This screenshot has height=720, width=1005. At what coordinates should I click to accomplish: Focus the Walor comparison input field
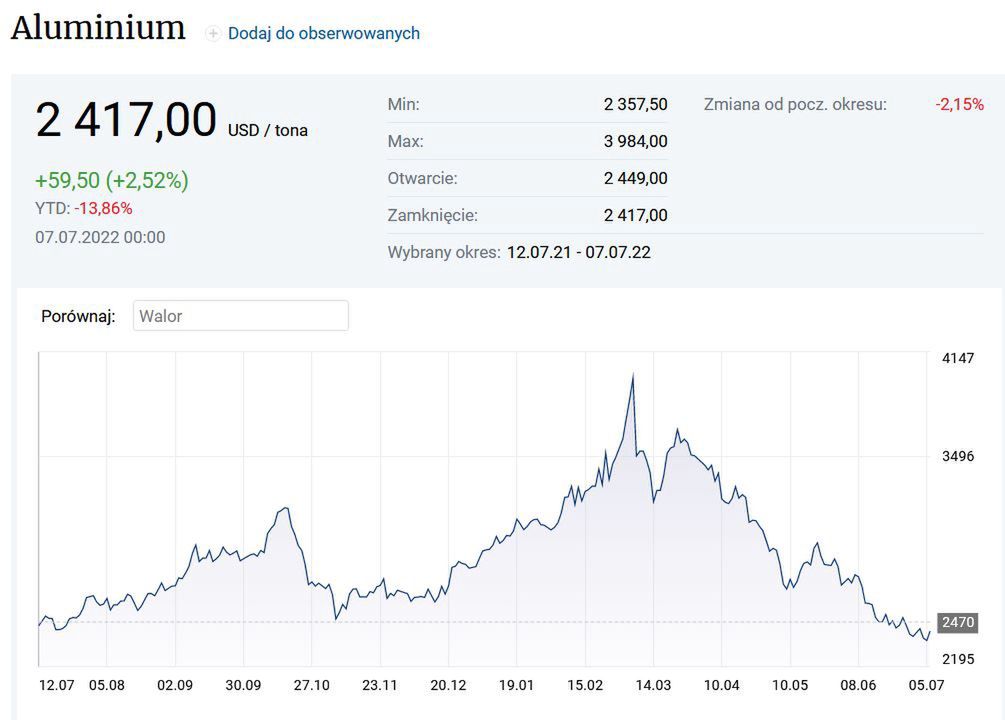240,315
